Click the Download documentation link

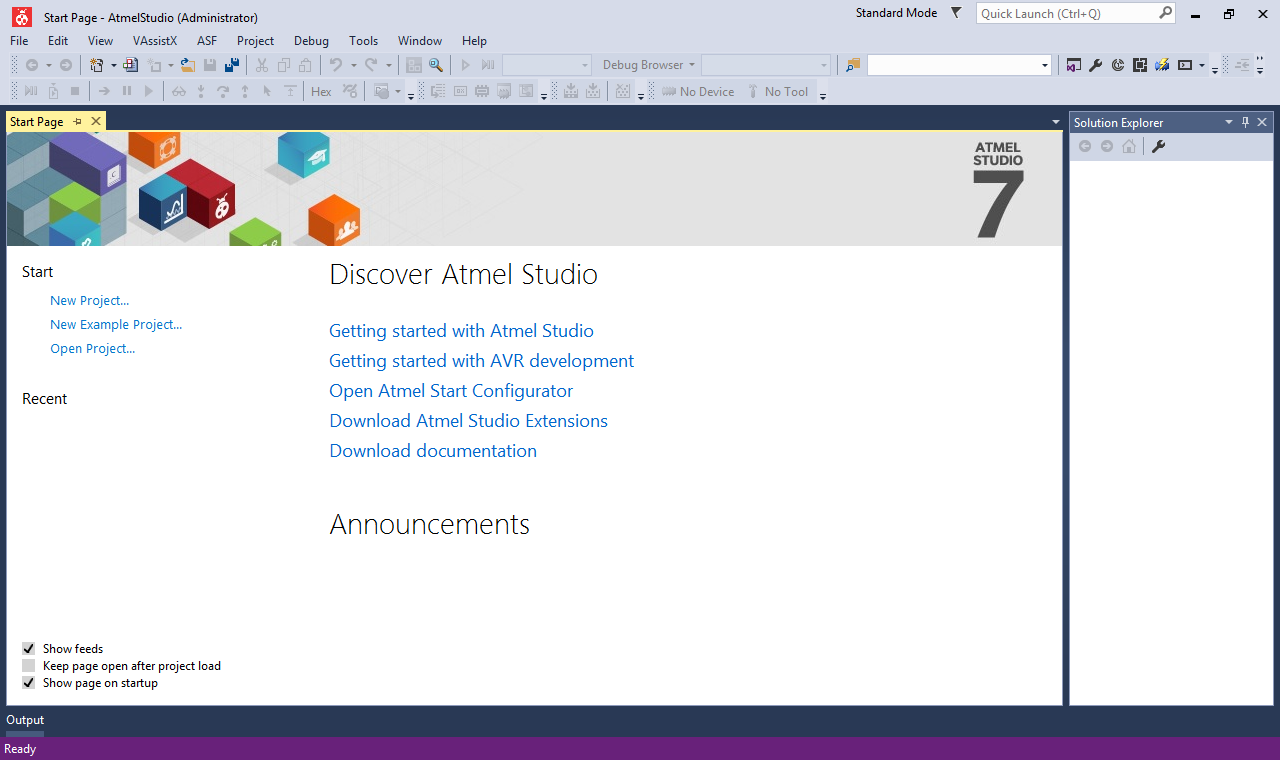tap(433, 451)
